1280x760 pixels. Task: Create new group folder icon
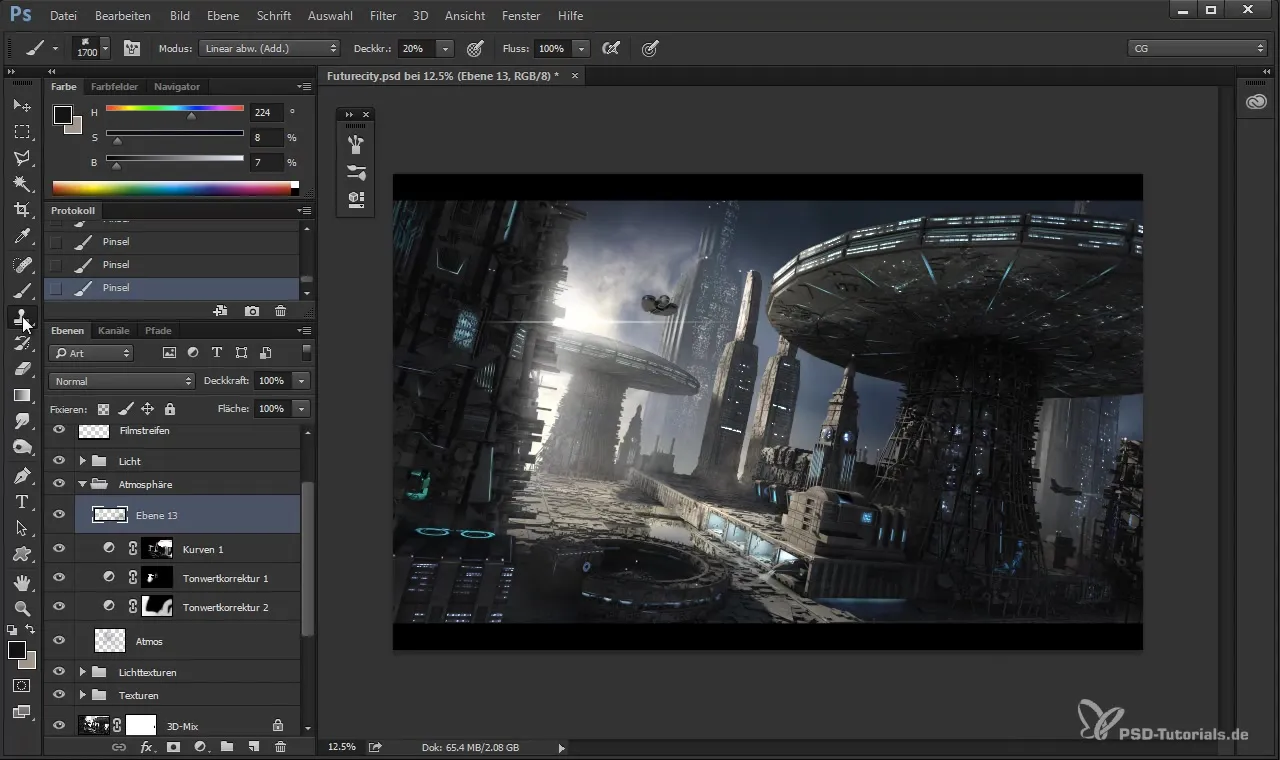click(x=227, y=747)
